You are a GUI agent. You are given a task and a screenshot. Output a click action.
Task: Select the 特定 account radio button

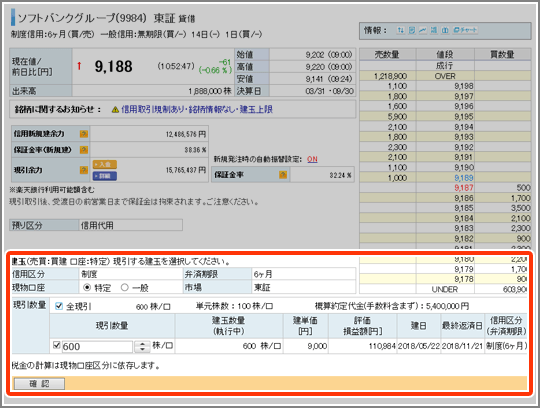pyautogui.click(x=87, y=287)
